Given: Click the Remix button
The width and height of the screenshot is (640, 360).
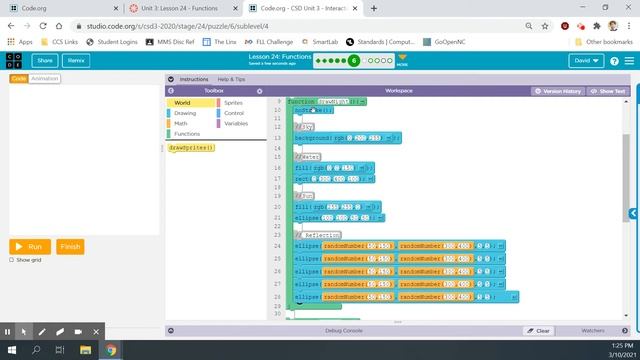Looking at the screenshot, I should (76, 61).
